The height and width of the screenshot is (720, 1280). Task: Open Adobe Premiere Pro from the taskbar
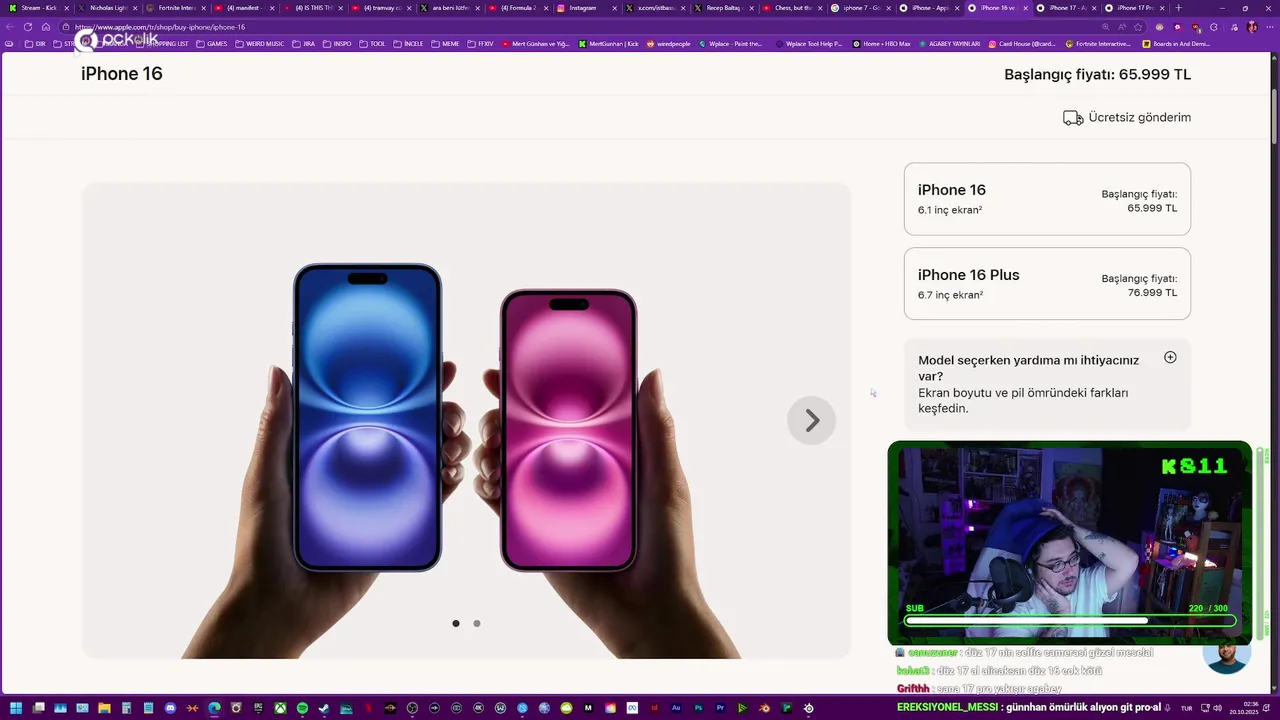click(x=720, y=709)
